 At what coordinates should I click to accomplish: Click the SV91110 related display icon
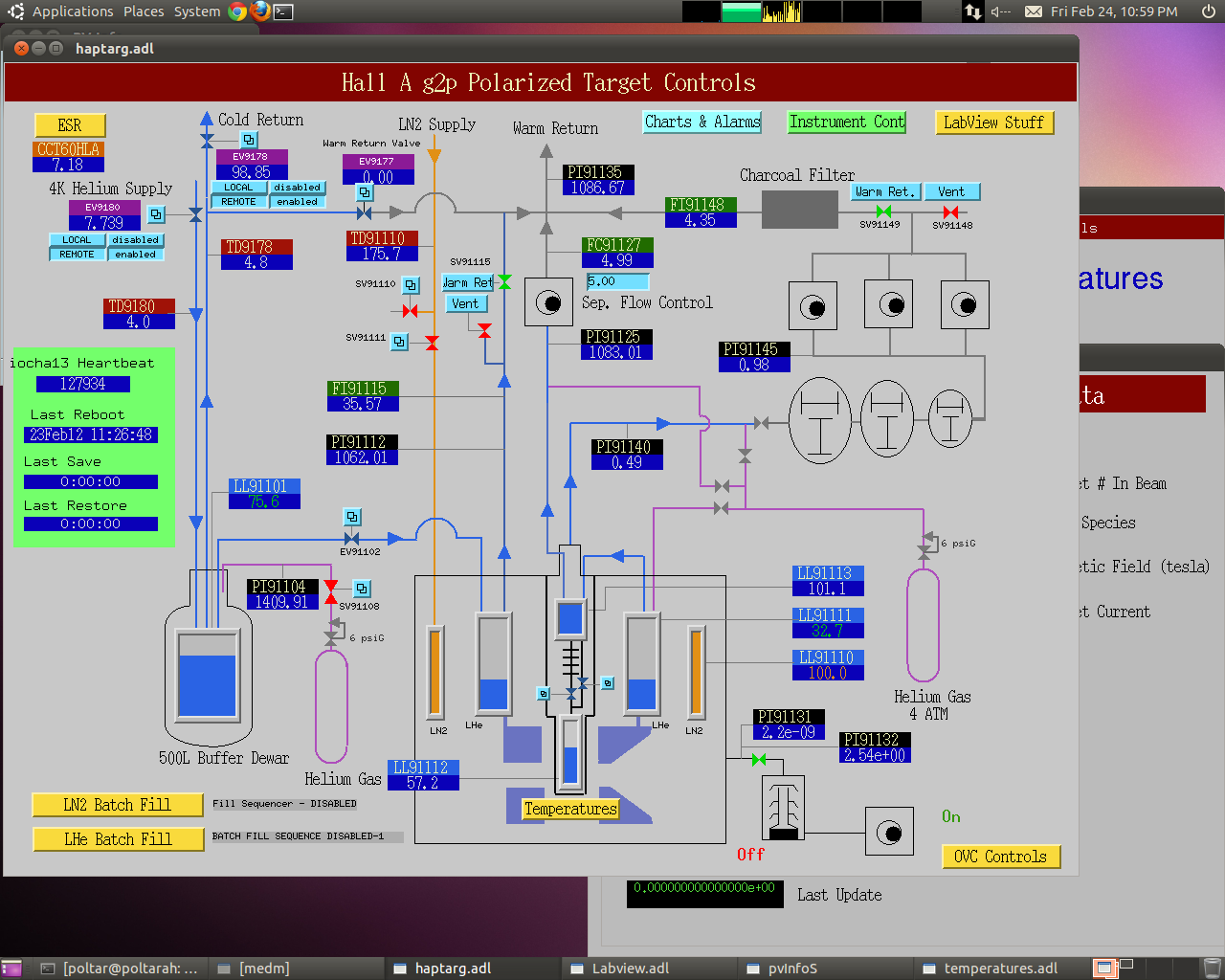(x=411, y=285)
